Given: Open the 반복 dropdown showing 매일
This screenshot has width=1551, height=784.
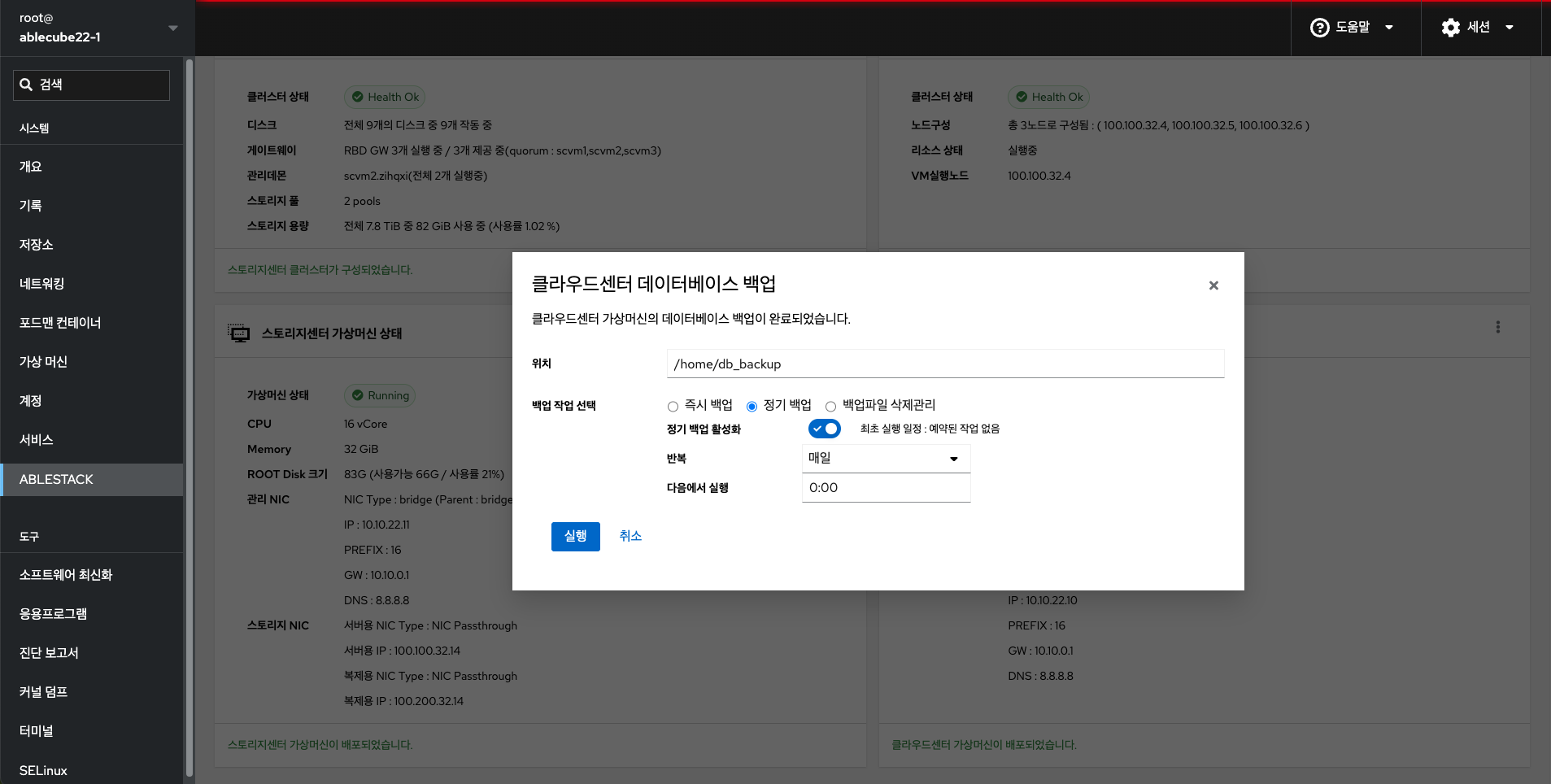Looking at the screenshot, I should pyautogui.click(x=885, y=459).
